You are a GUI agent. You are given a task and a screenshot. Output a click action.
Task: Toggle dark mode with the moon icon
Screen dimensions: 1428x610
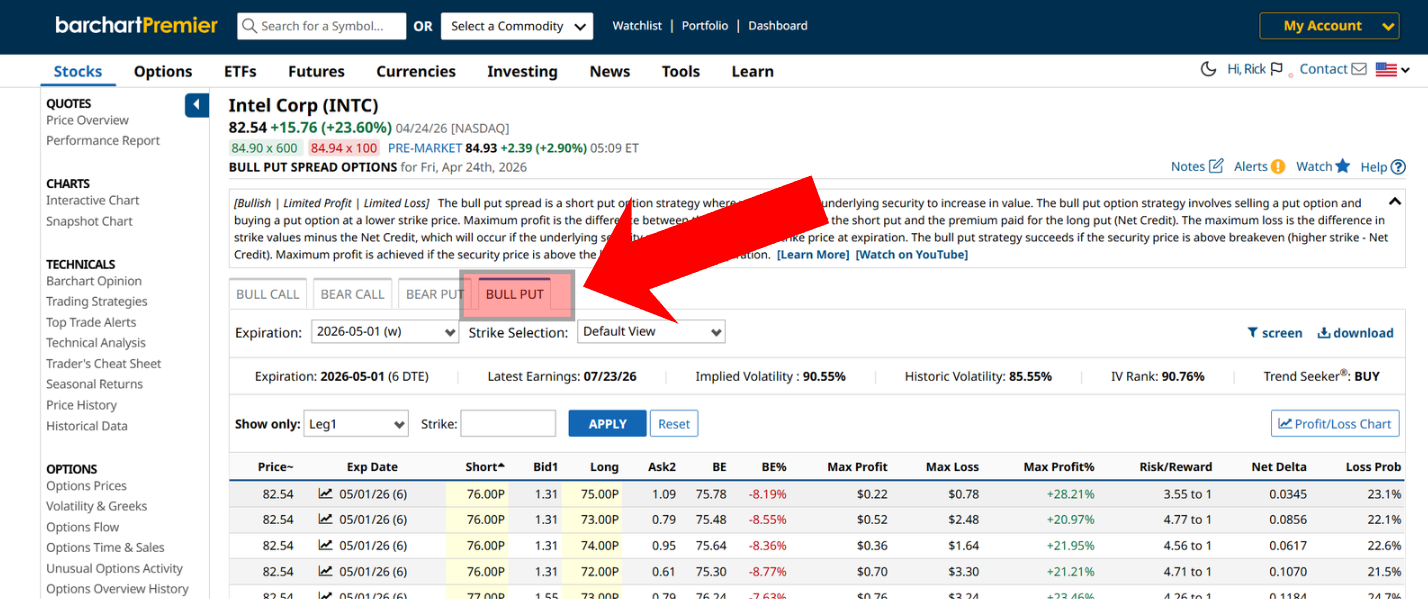pyautogui.click(x=1208, y=70)
